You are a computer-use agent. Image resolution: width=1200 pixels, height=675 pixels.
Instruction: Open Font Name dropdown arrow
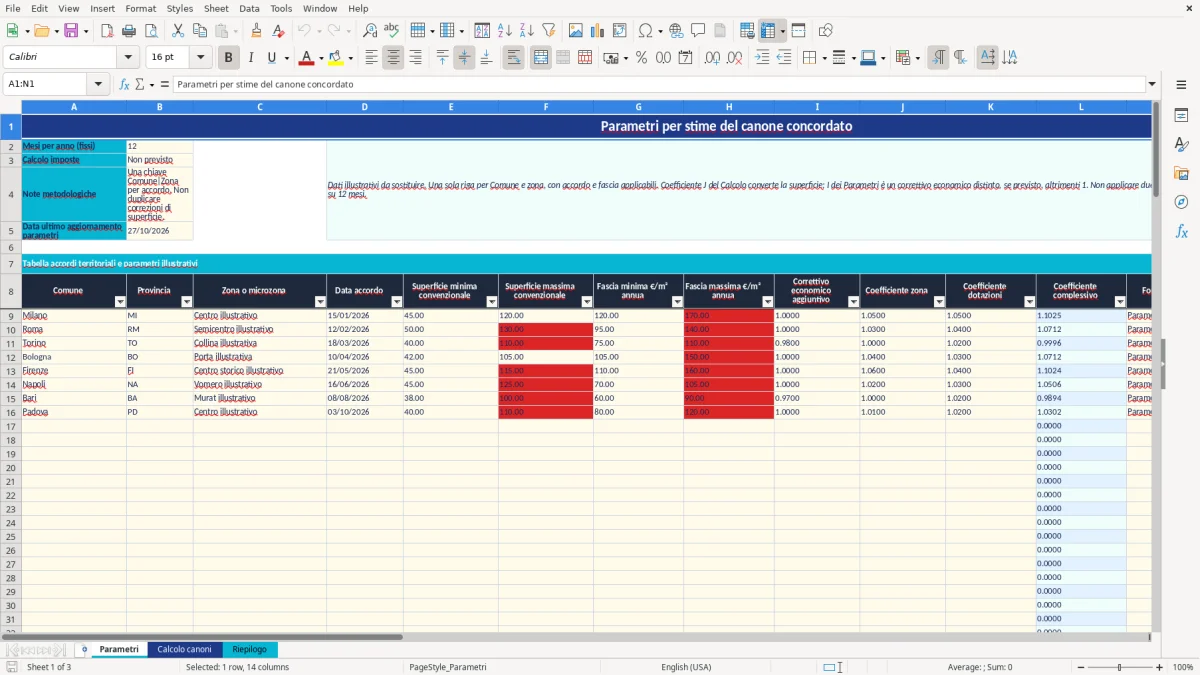click(128, 58)
